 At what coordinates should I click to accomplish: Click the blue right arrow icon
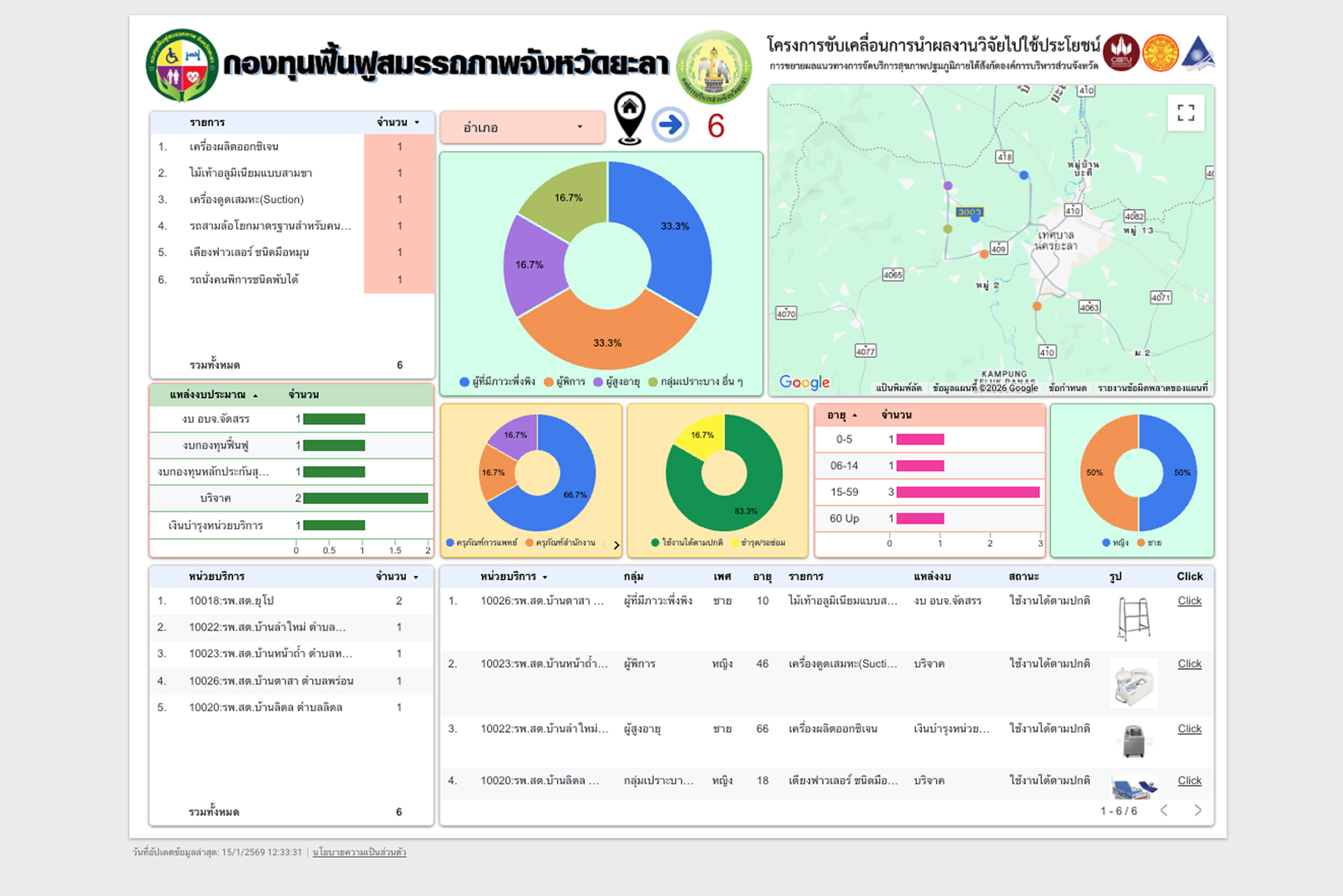point(670,125)
